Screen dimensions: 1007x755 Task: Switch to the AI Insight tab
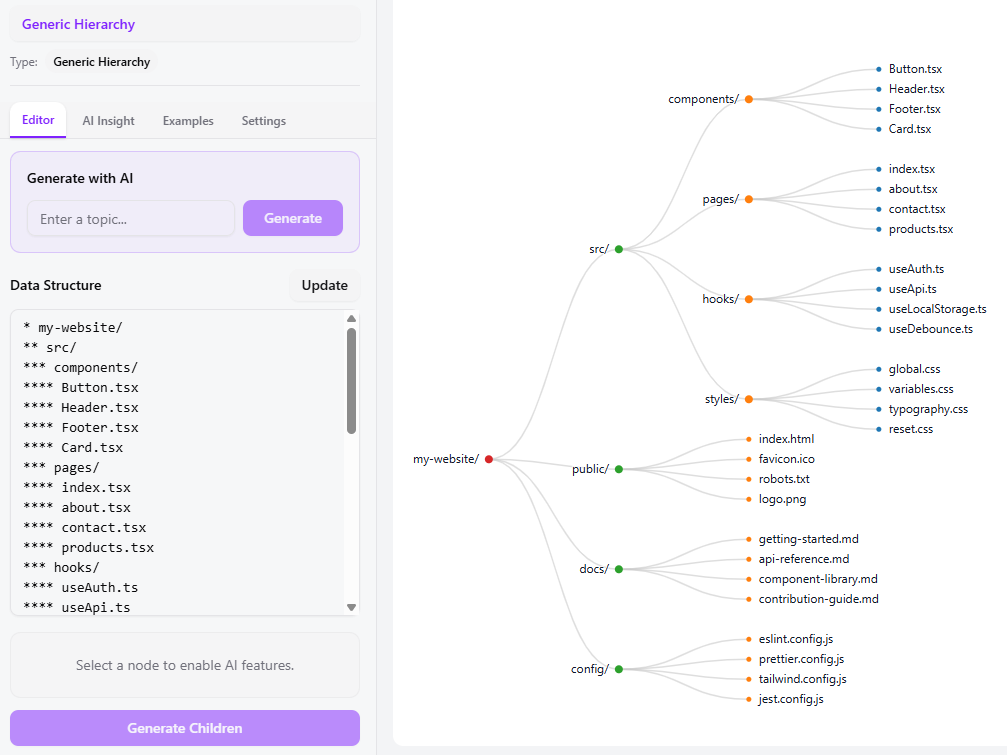pos(108,120)
